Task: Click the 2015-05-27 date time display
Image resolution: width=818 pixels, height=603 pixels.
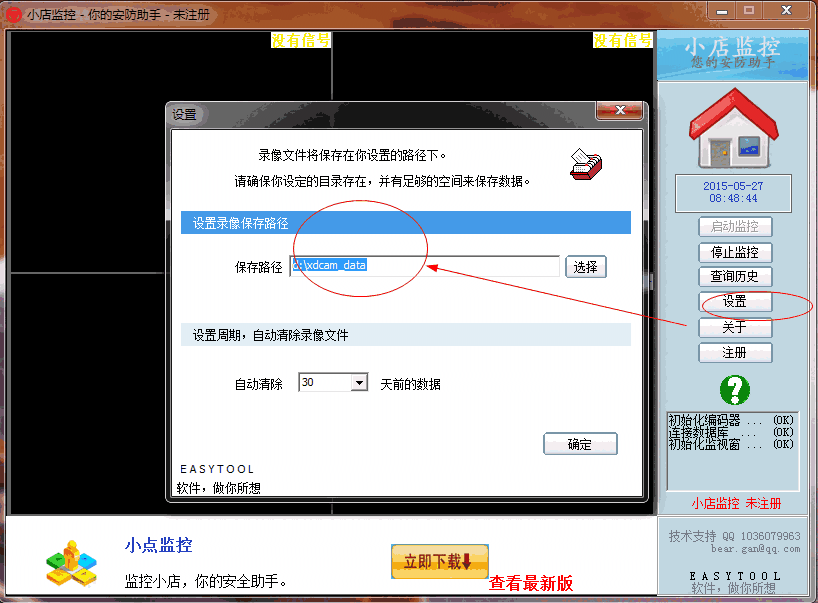Action: (735, 192)
